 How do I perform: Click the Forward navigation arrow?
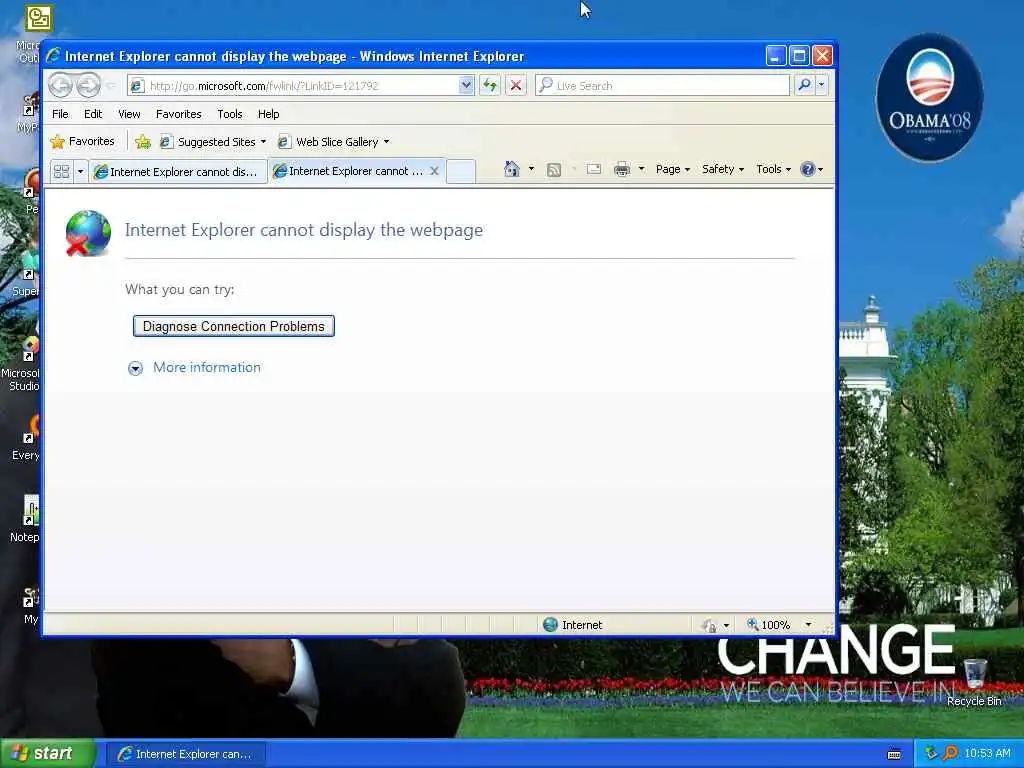pyautogui.click(x=88, y=85)
